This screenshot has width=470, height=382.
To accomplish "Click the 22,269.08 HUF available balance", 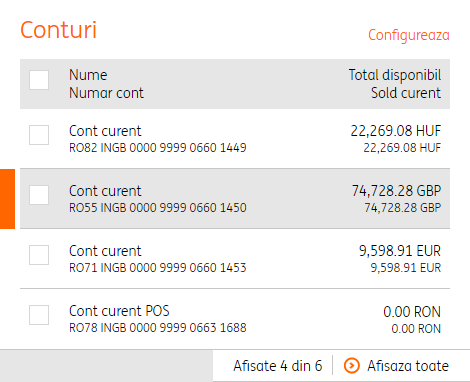I will coord(396,131).
